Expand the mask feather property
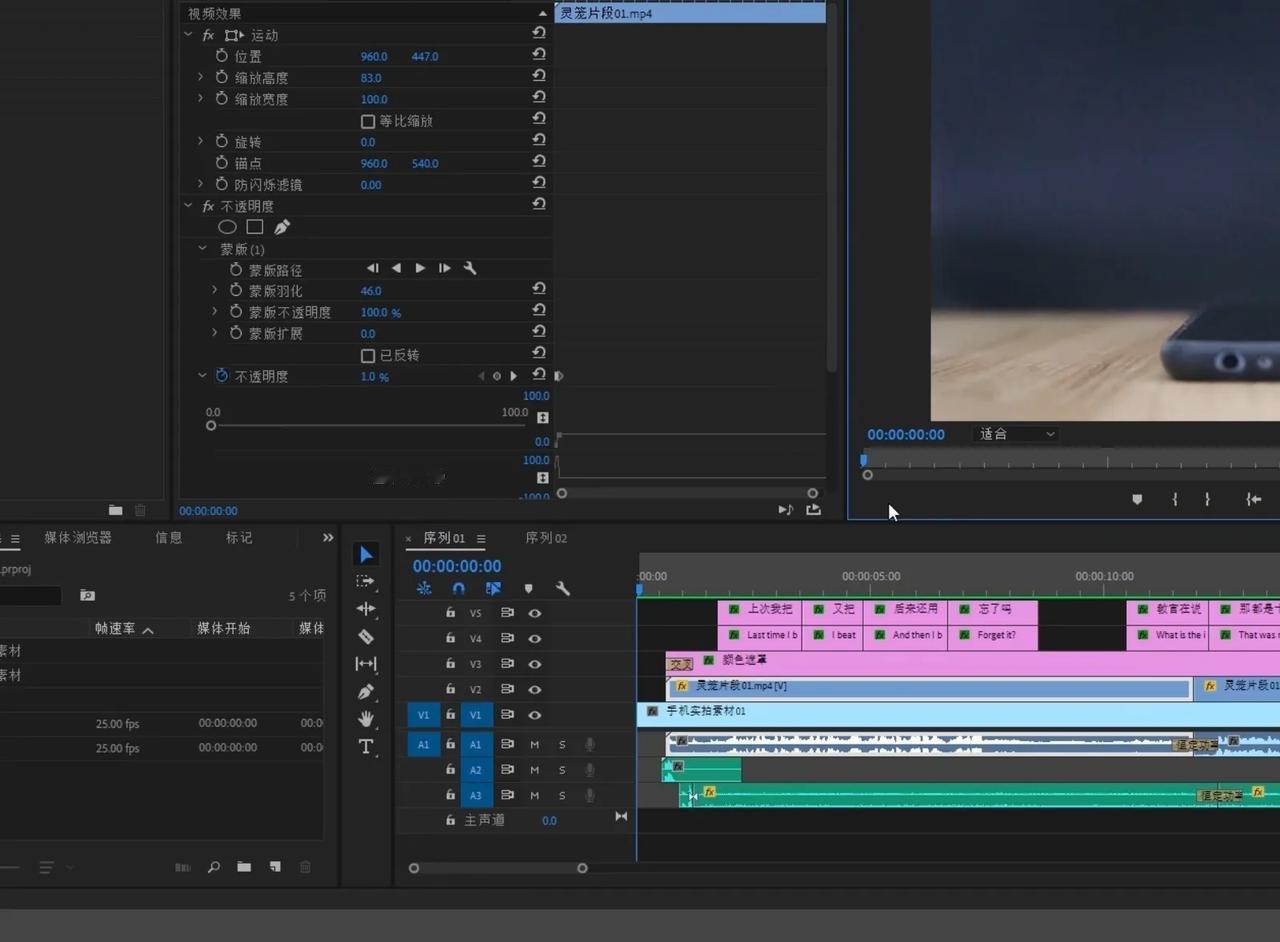 (214, 290)
